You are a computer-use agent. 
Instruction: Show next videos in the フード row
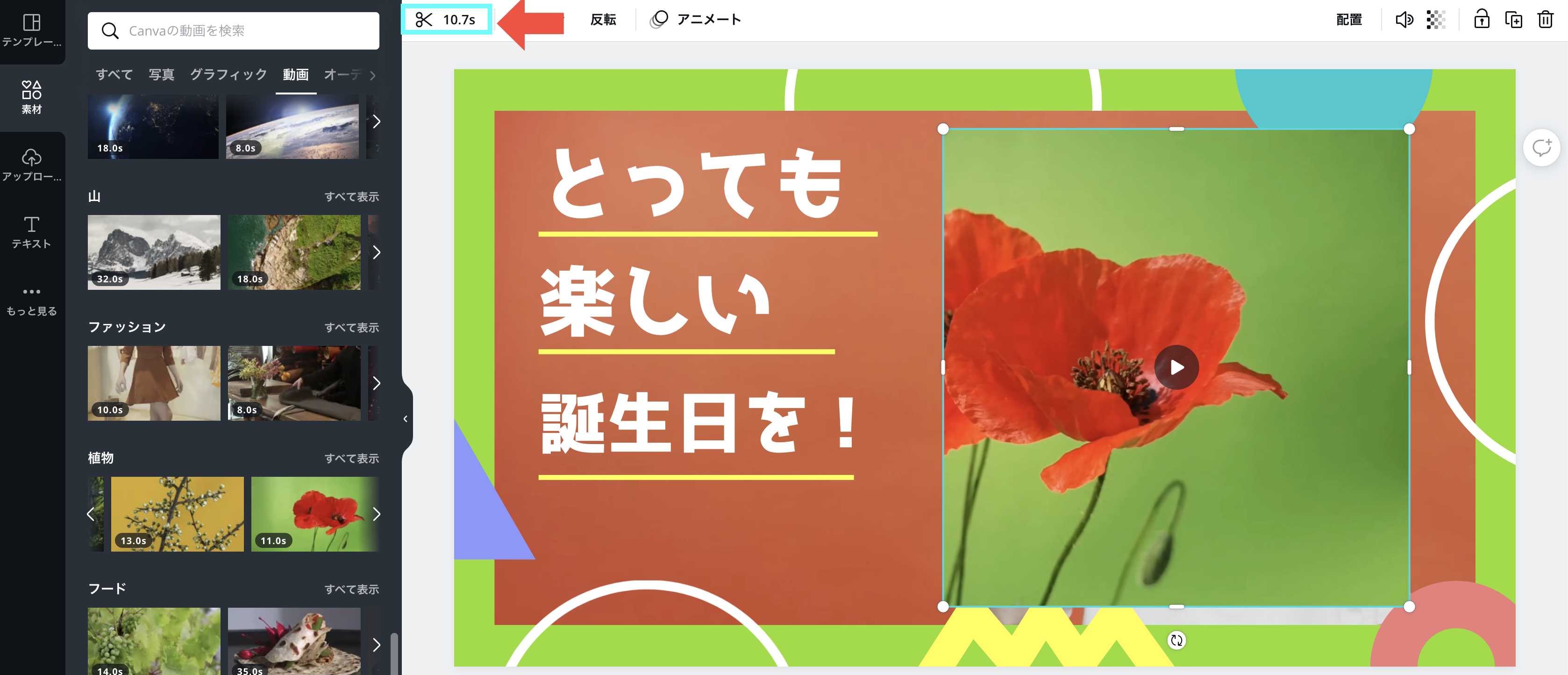coord(376,645)
